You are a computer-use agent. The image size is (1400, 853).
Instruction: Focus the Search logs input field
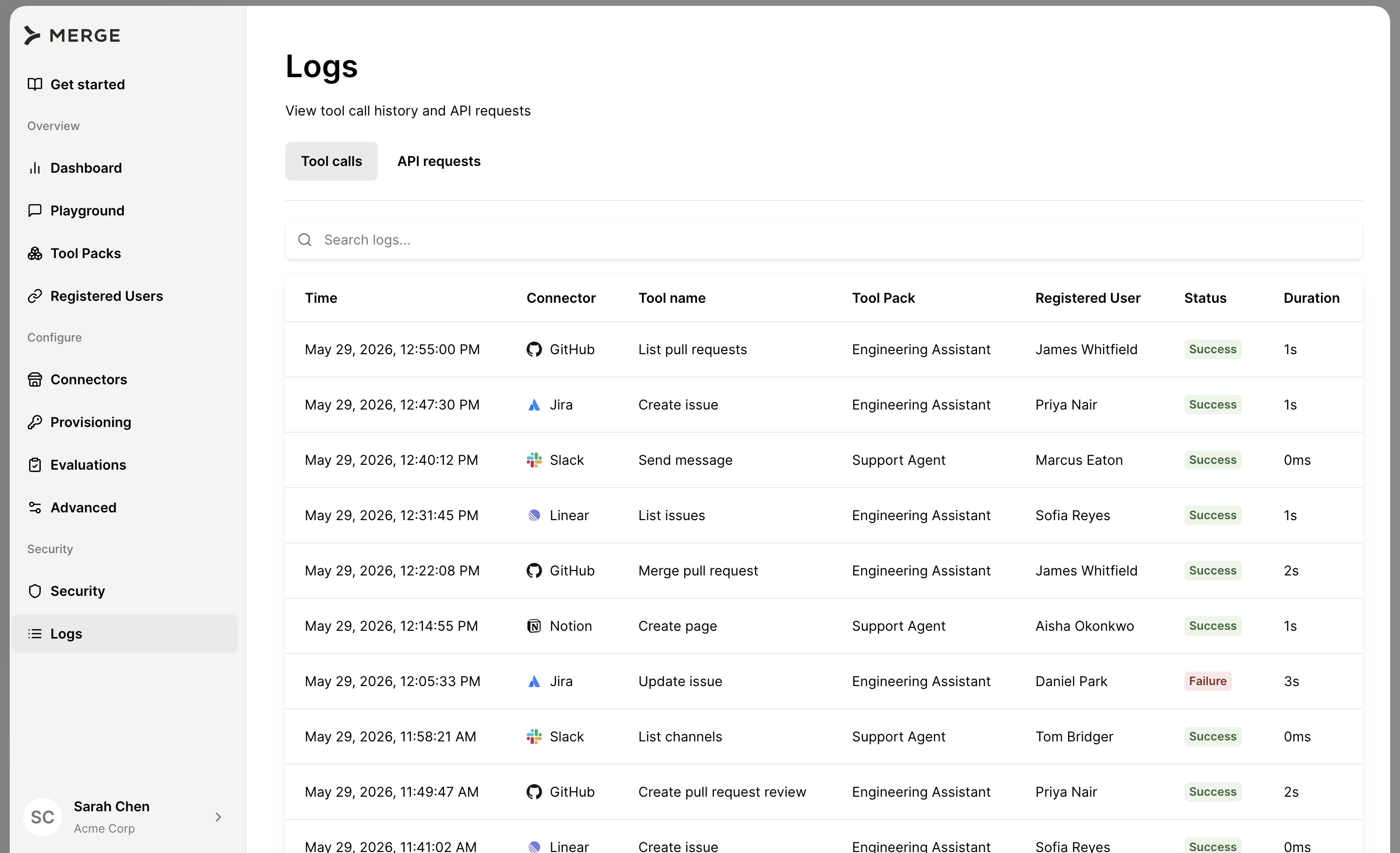(824, 240)
